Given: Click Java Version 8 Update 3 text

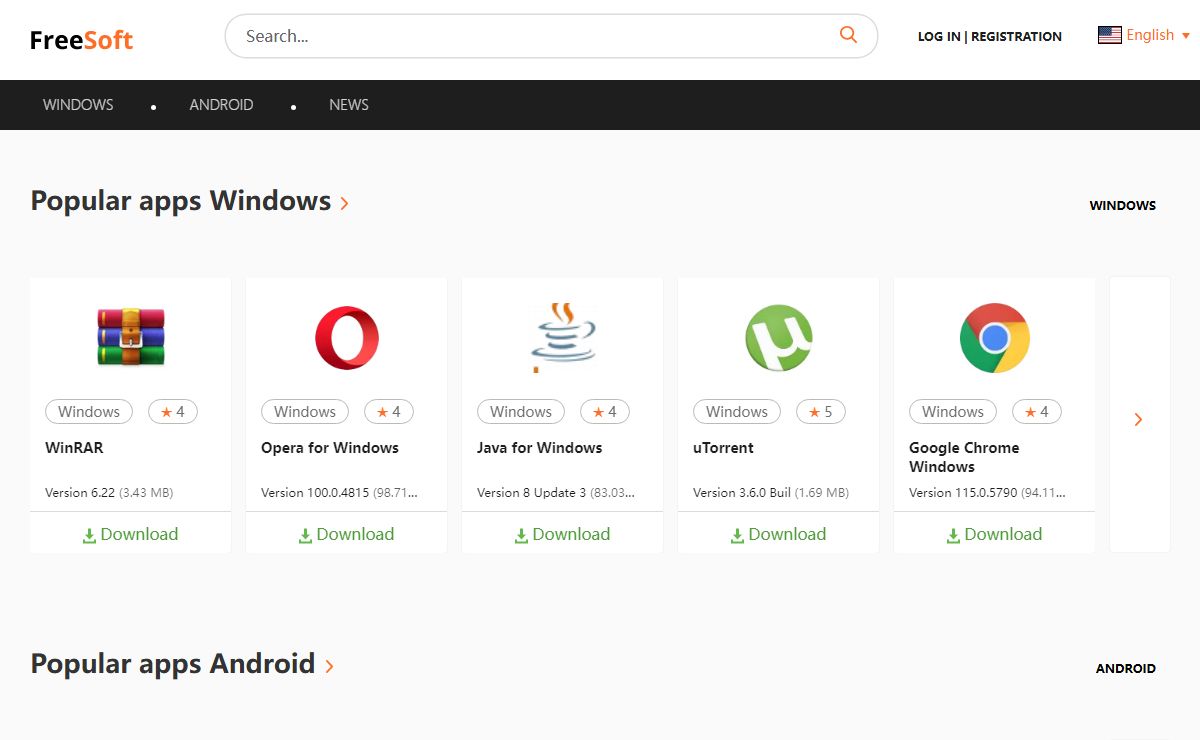Looking at the screenshot, I should point(532,493).
